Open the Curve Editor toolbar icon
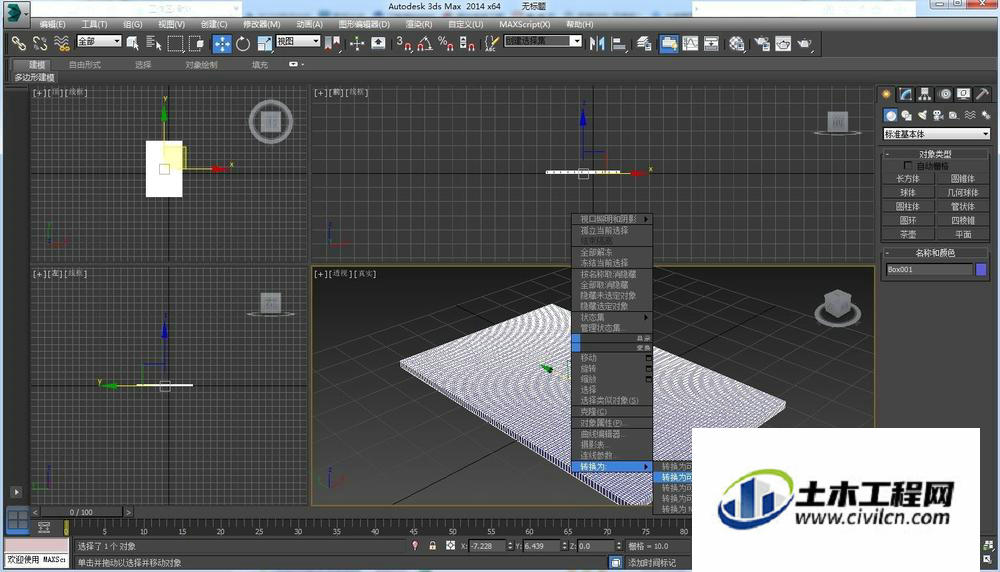 pos(690,43)
